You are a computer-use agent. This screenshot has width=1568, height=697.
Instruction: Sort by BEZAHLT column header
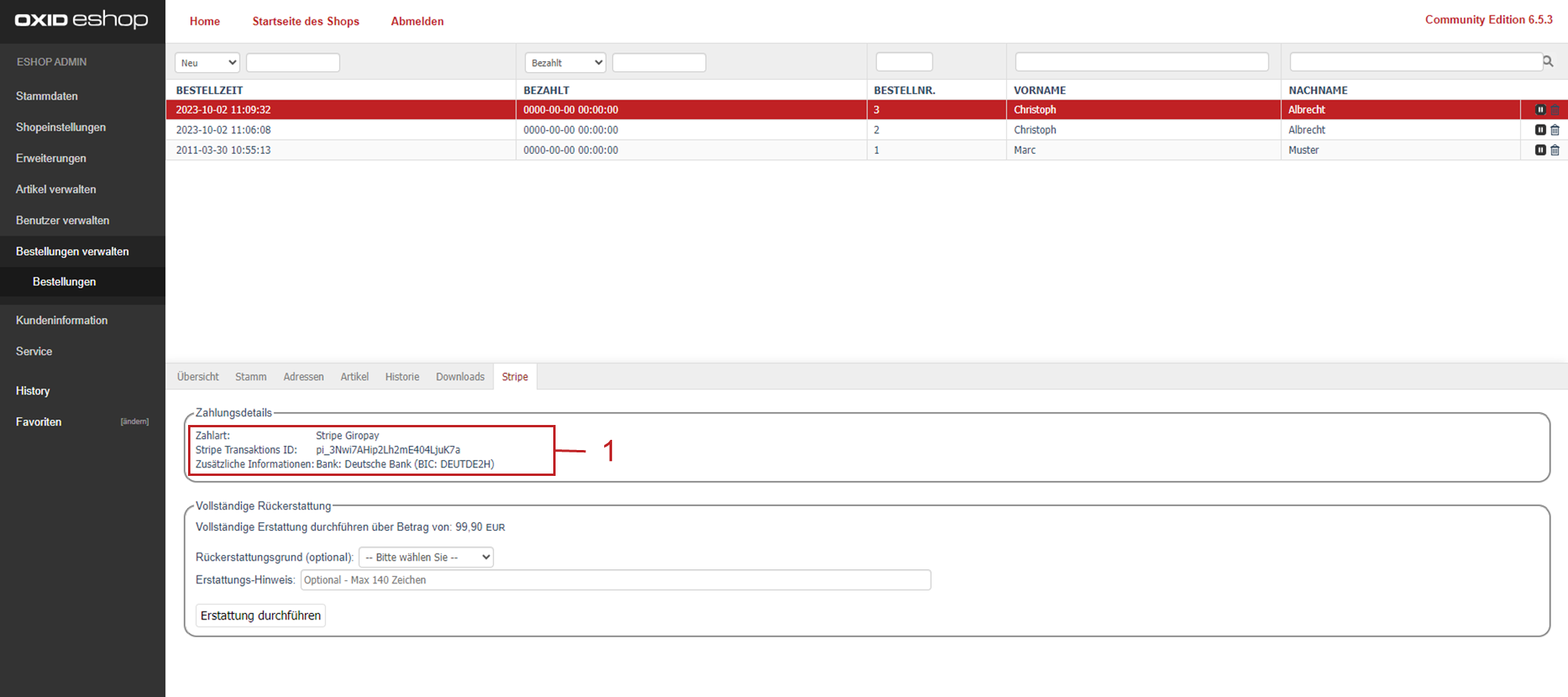546,90
